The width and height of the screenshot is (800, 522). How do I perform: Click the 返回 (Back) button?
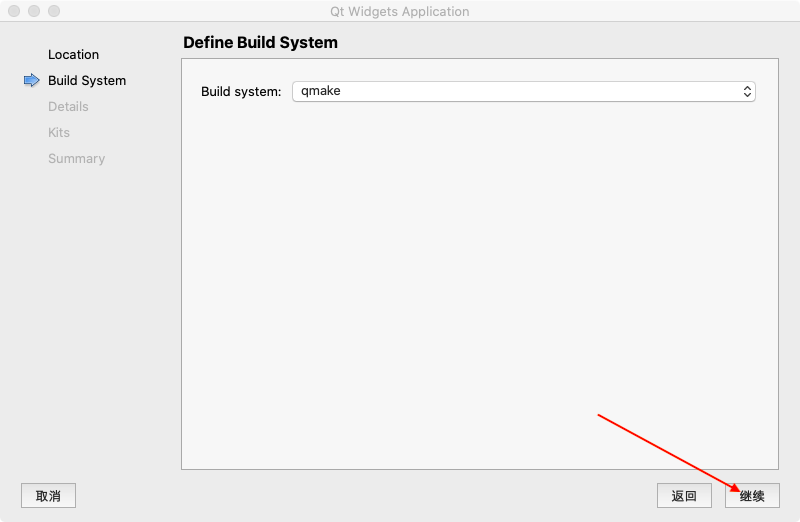(x=684, y=495)
